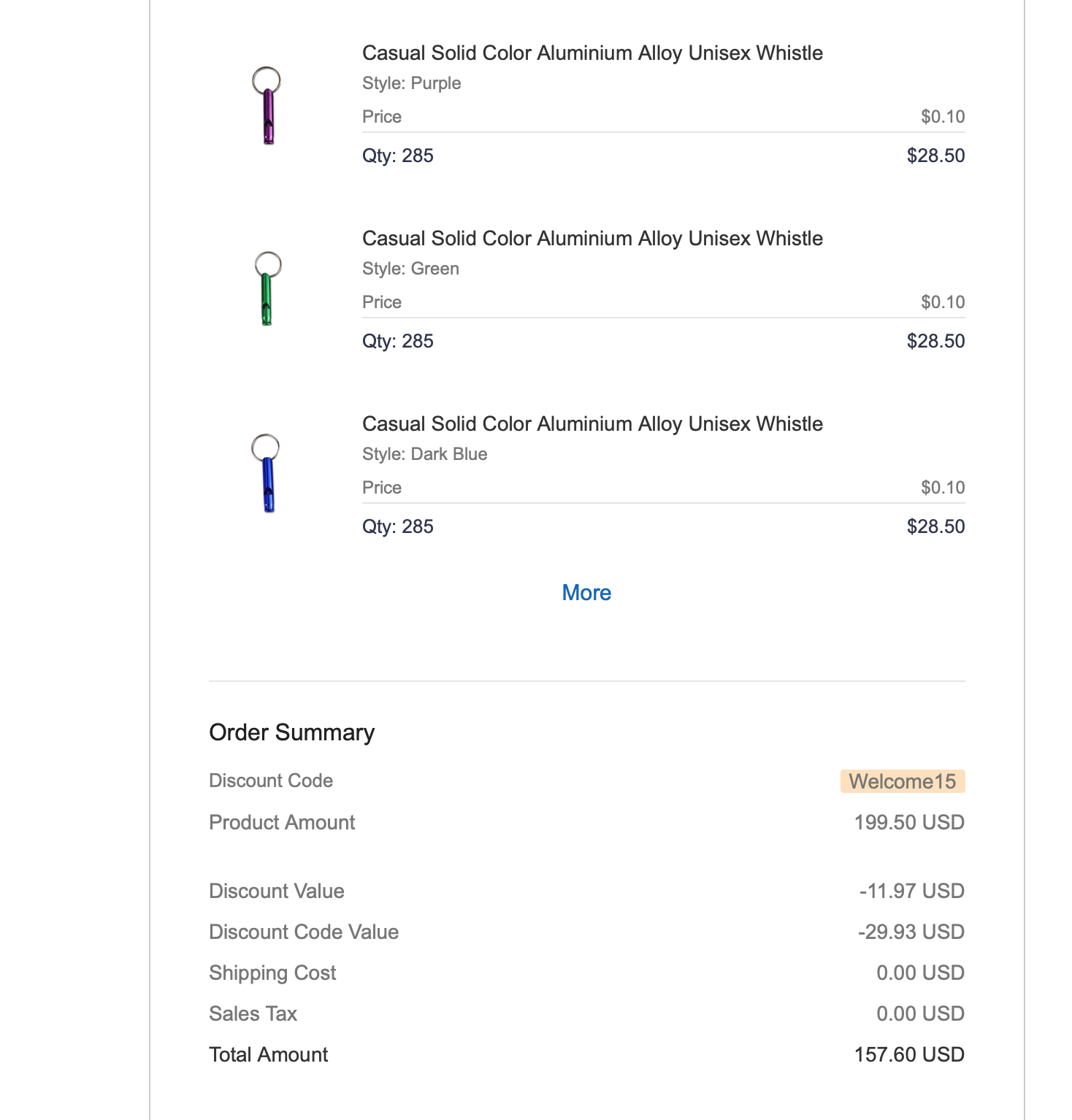This screenshot has width=1072, height=1120.
Task: Open the Purple style whistle product title
Action: click(x=592, y=53)
